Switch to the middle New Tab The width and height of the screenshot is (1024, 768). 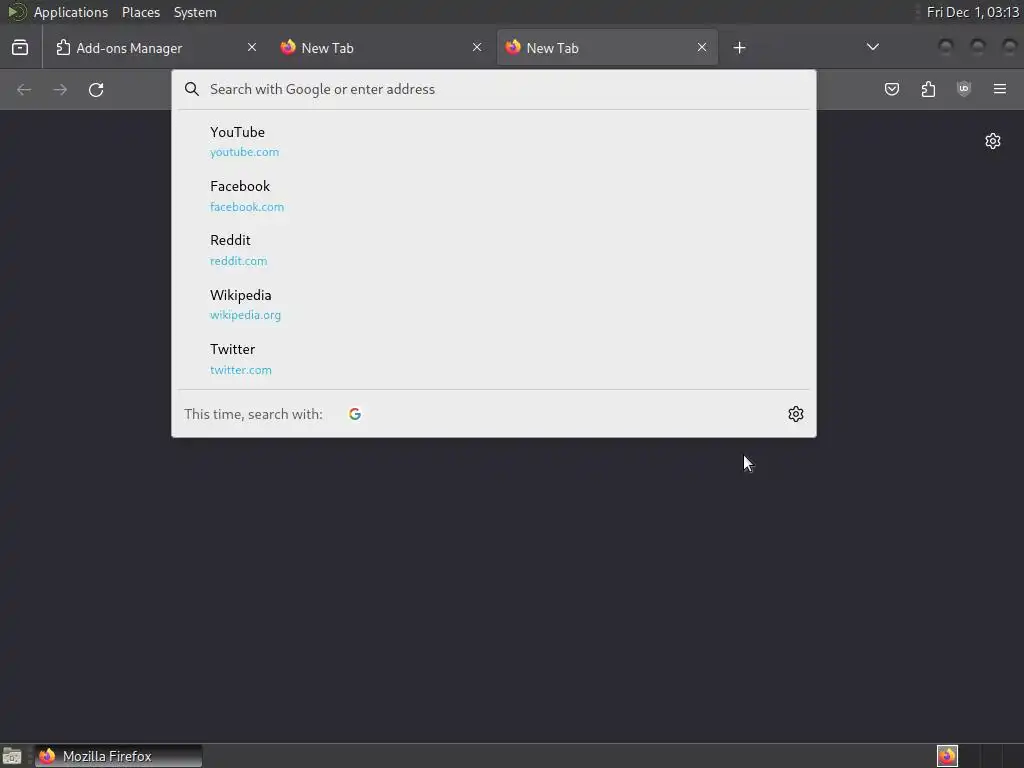tap(381, 48)
